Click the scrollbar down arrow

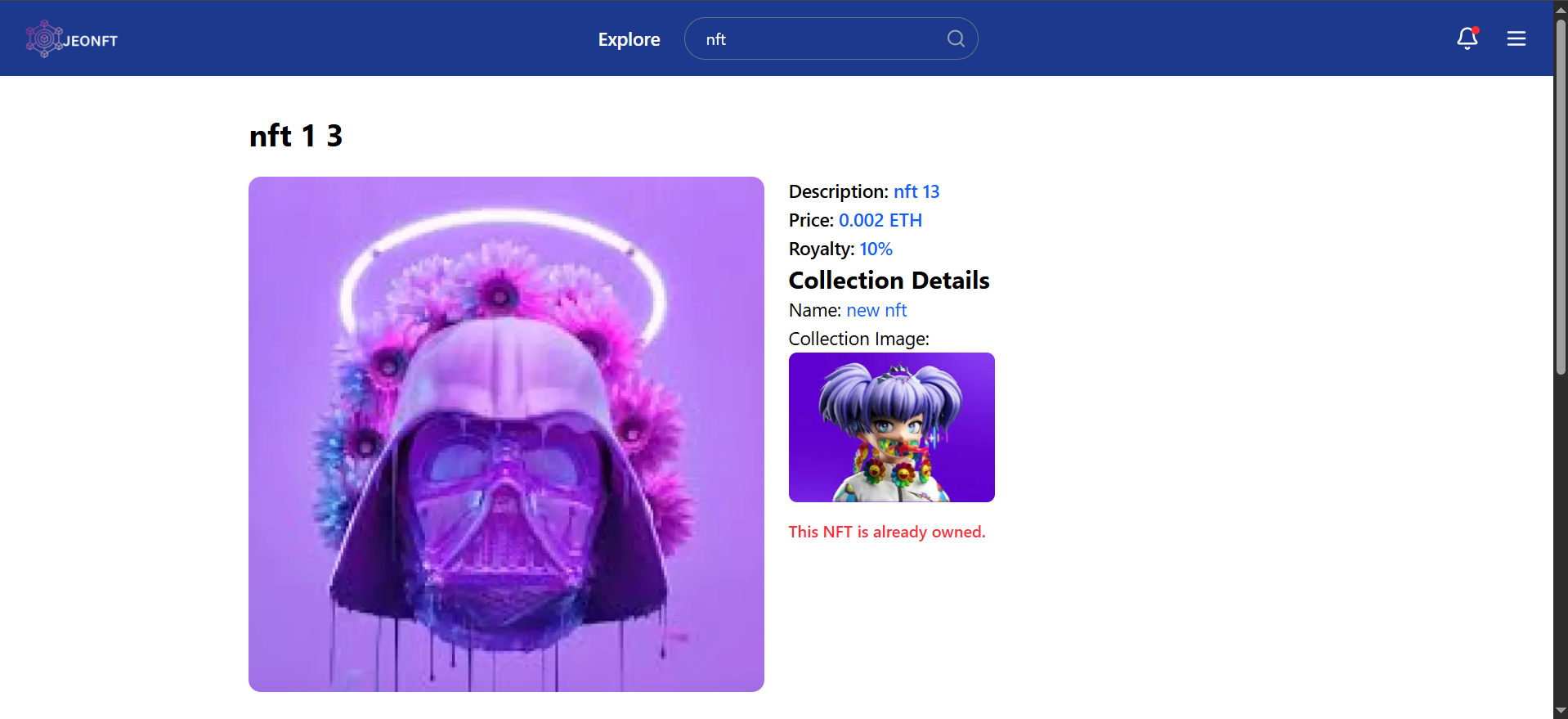(x=1561, y=712)
